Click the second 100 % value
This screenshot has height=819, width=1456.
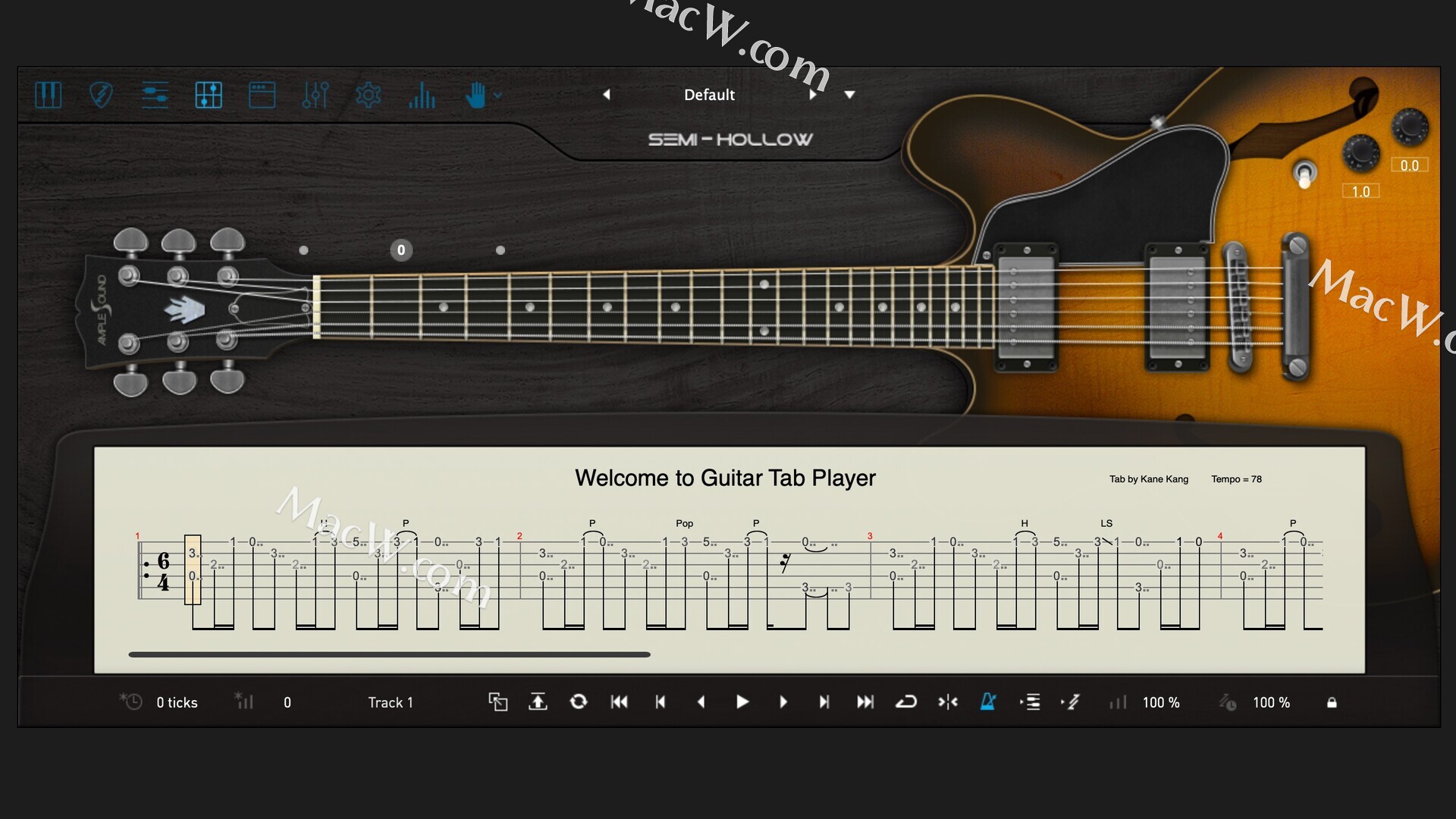click(1271, 703)
